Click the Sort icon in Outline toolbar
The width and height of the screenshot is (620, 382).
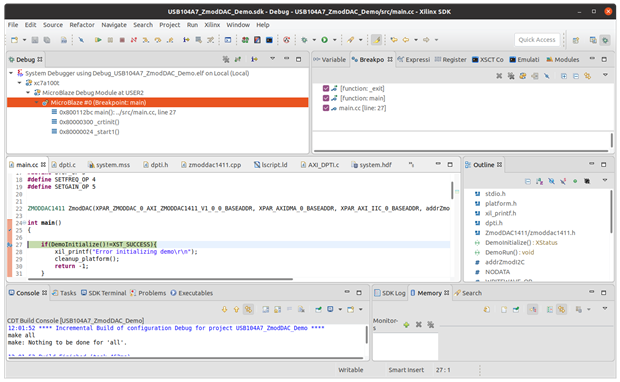click(539, 181)
